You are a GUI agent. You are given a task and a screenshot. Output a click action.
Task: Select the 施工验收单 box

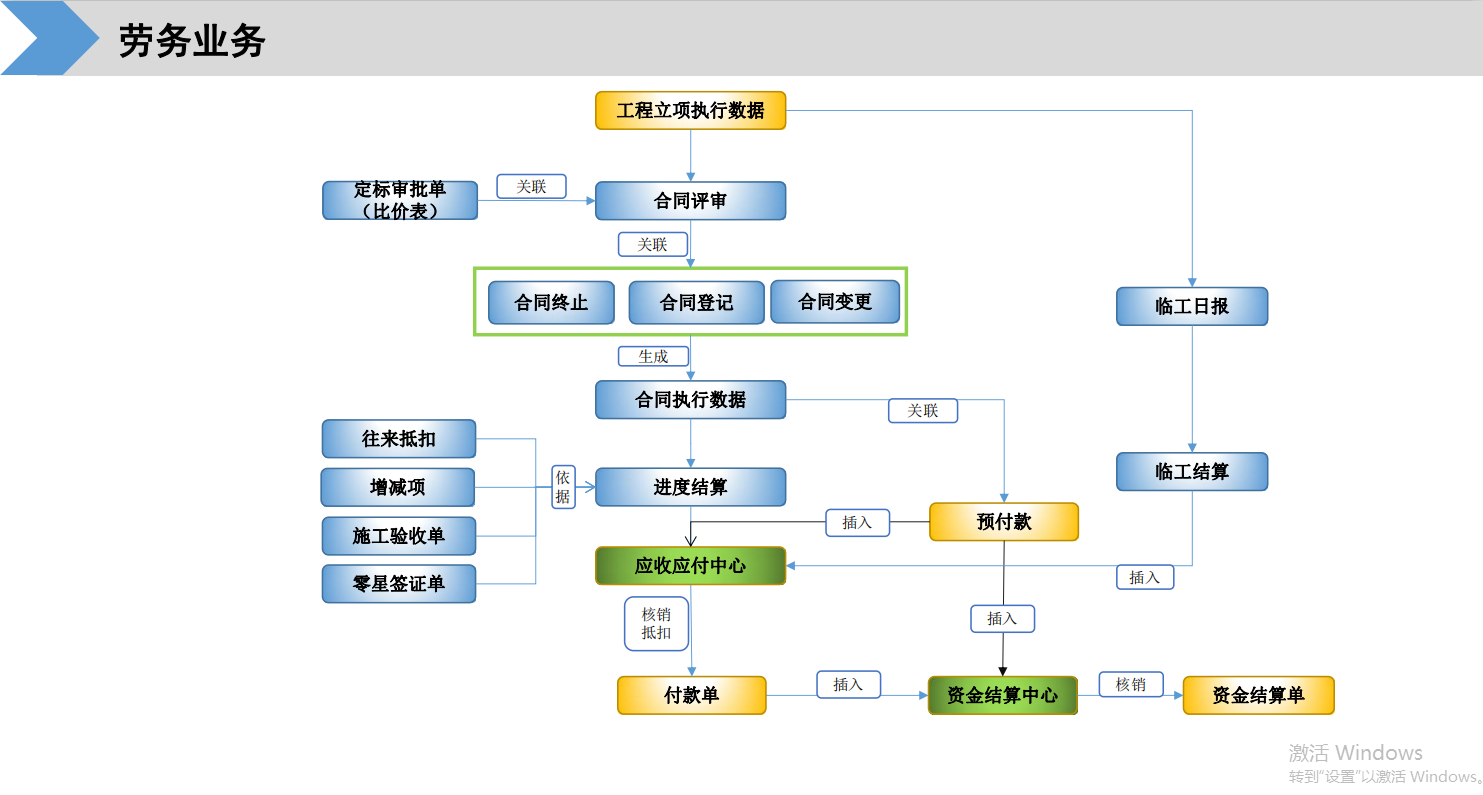point(399,536)
